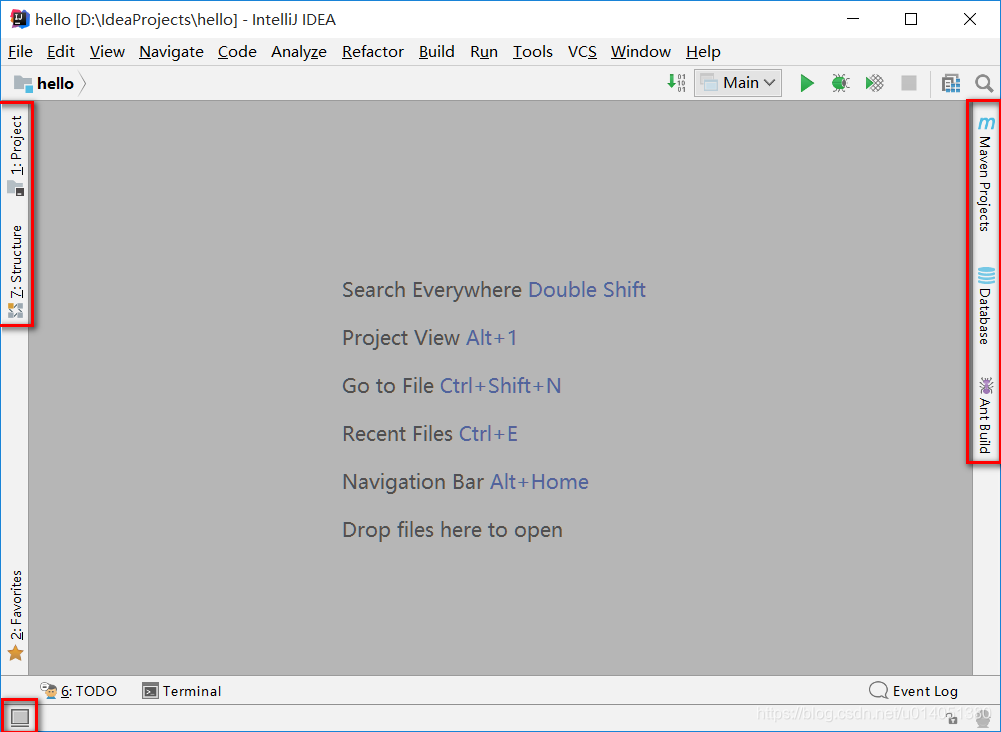The height and width of the screenshot is (732, 1001).
Task: Open the Code menu
Action: pyautogui.click(x=237, y=52)
